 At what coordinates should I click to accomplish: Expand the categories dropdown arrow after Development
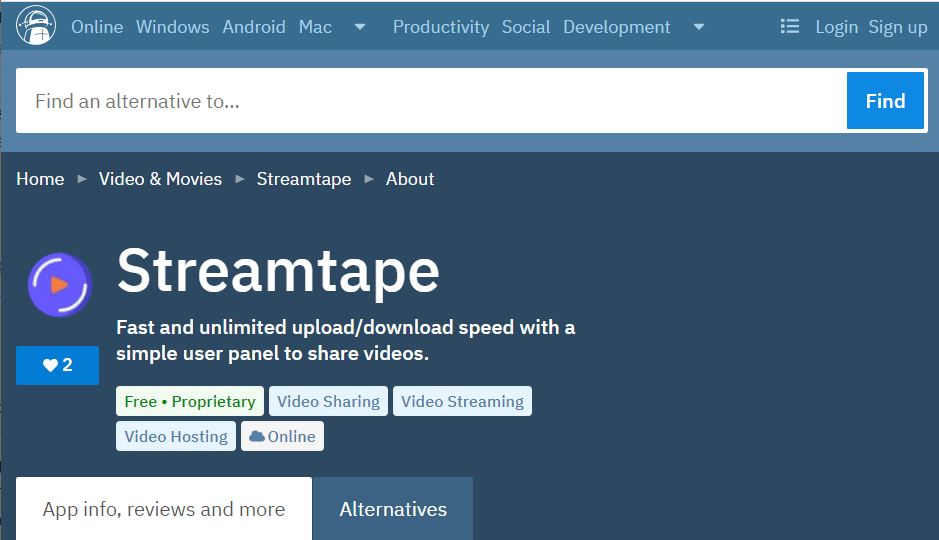698,27
